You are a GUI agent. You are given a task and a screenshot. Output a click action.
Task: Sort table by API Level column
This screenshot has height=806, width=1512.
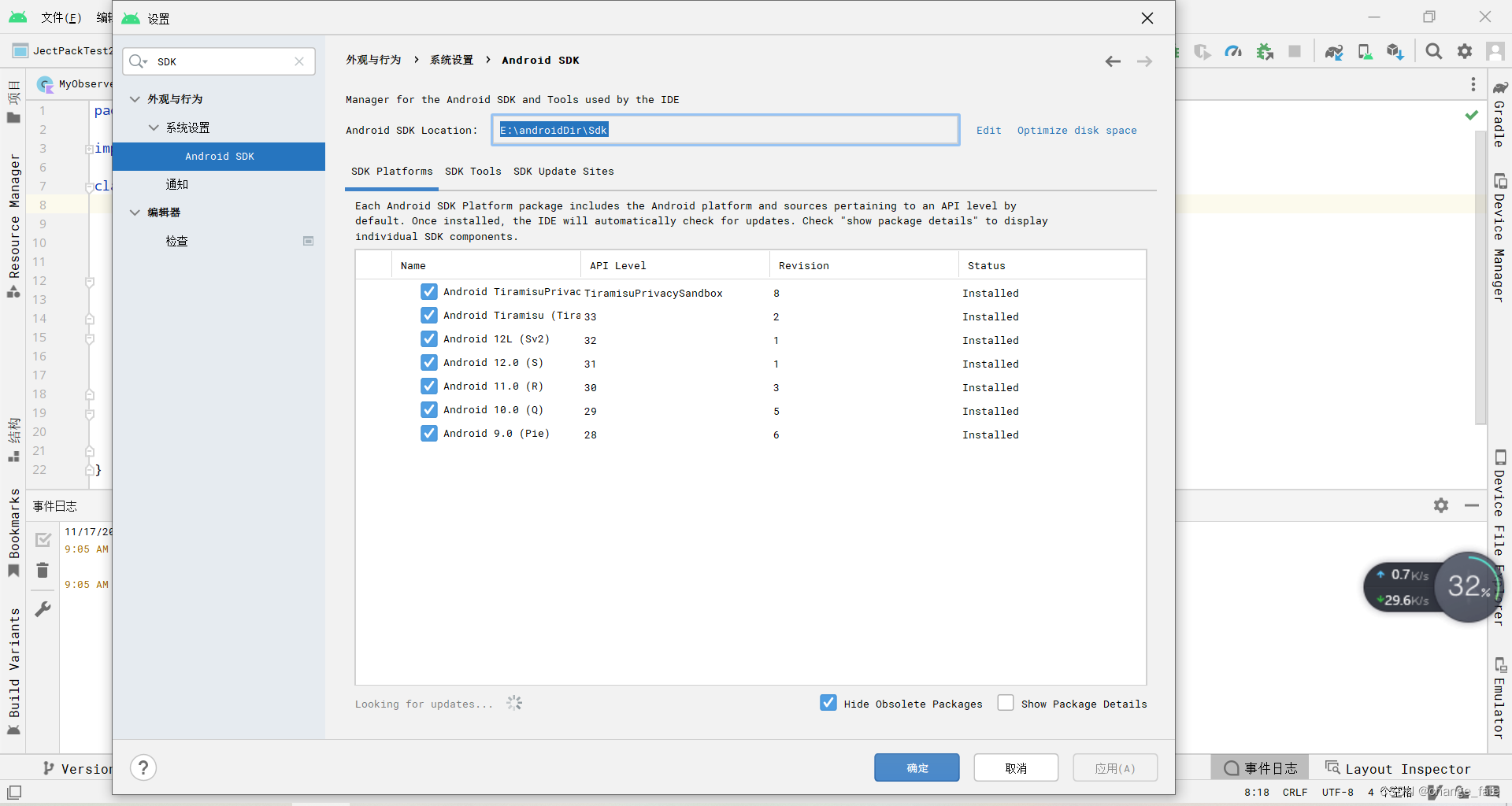pyautogui.click(x=675, y=265)
